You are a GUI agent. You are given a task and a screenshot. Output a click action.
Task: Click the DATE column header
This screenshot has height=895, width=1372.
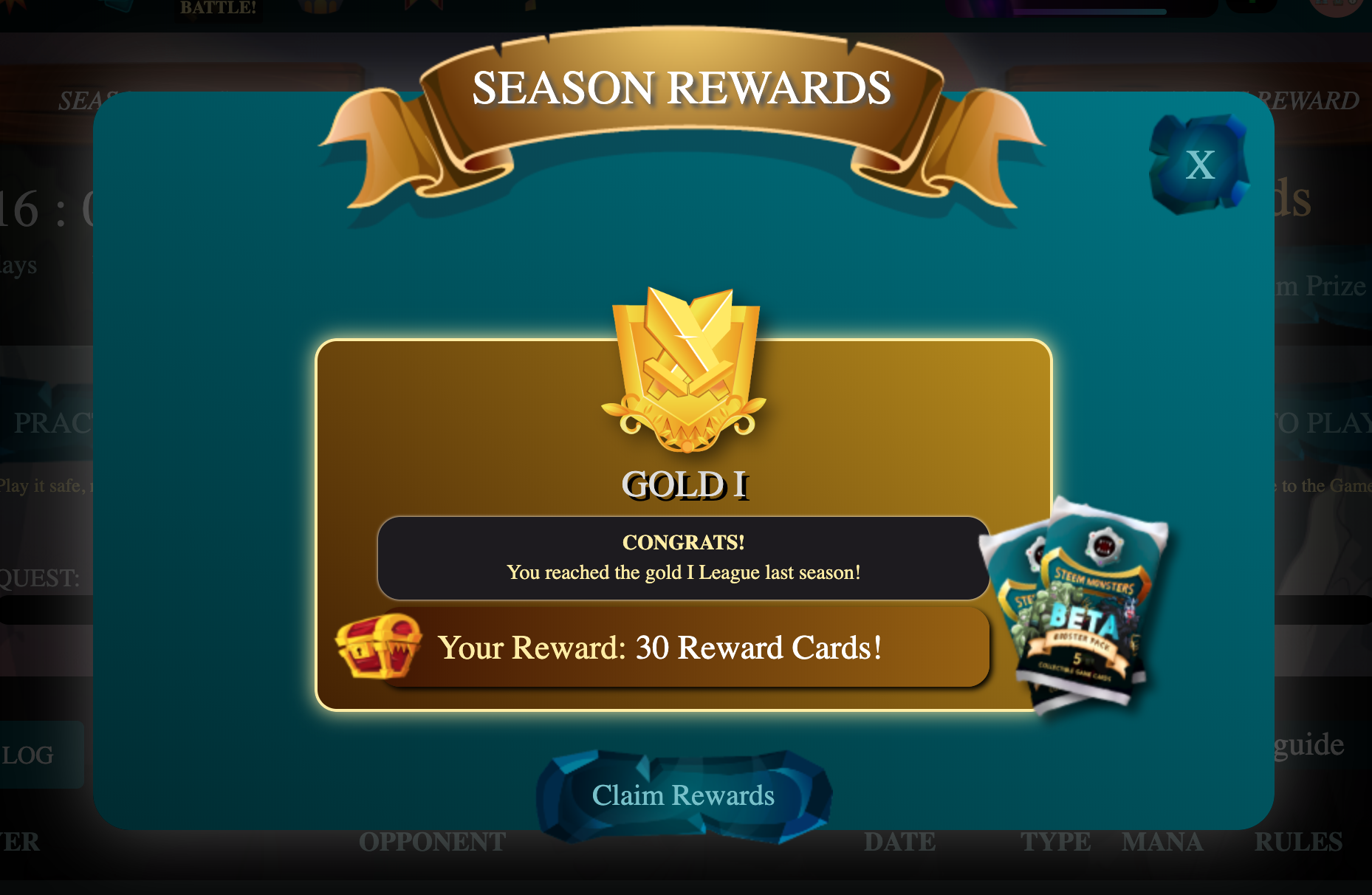pyautogui.click(x=900, y=842)
